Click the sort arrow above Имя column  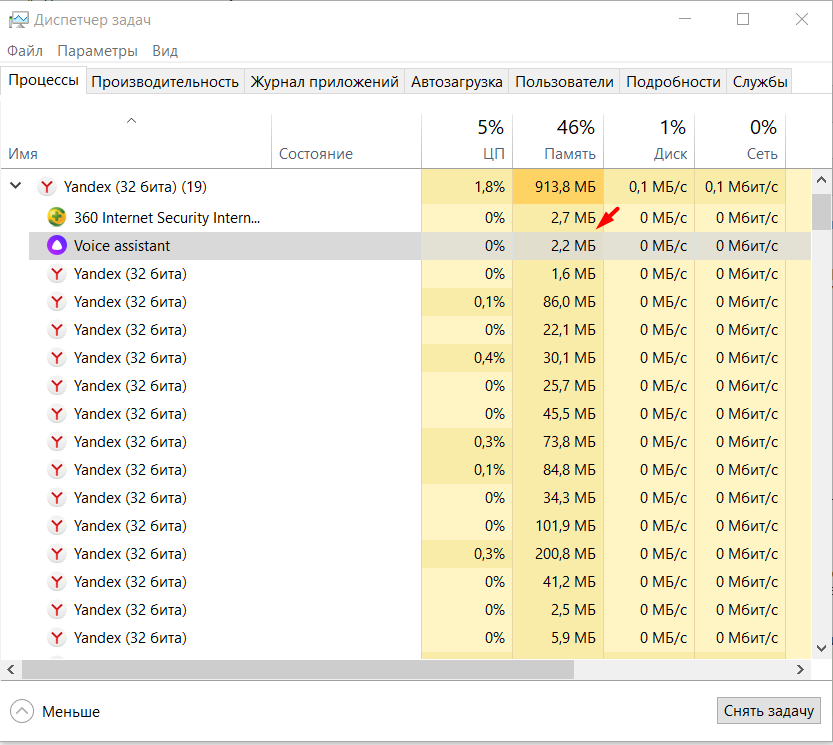(131, 121)
